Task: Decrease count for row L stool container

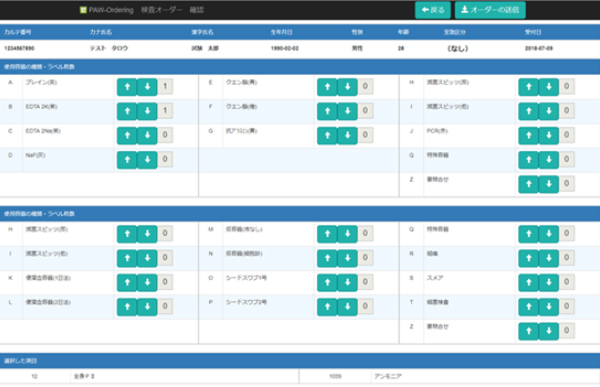Action: click(x=147, y=307)
